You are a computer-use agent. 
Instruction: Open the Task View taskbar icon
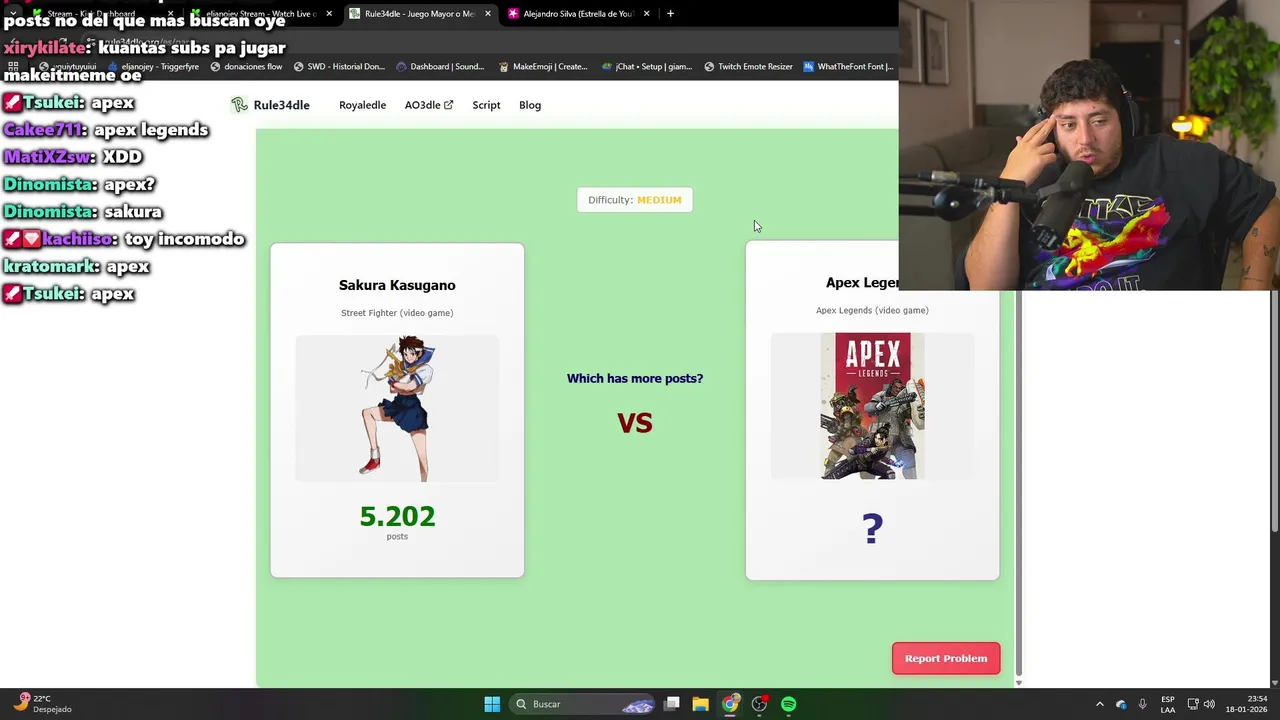tap(672, 704)
